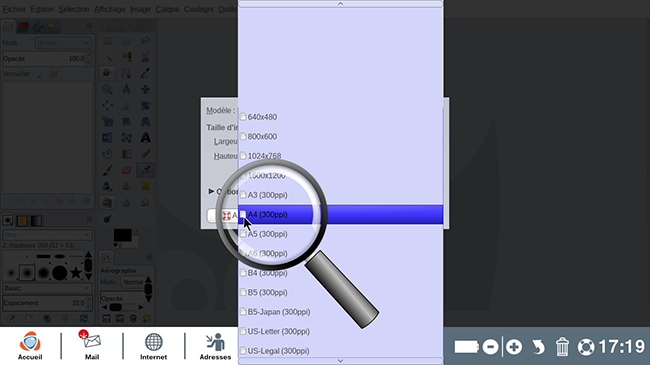The image size is (650, 365).
Task: Click the zoom-out minus icon in taskbar
Action: point(490,347)
